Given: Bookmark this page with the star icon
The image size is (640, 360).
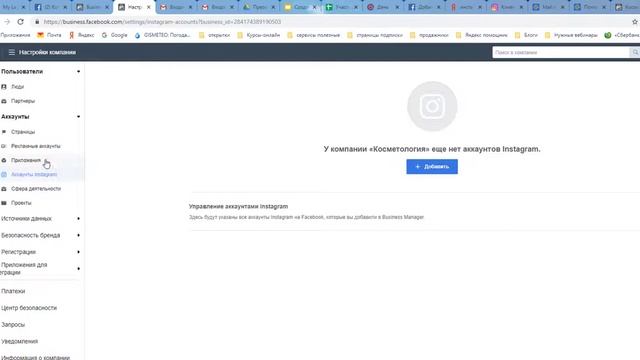Looking at the screenshot, I should coord(635,22).
